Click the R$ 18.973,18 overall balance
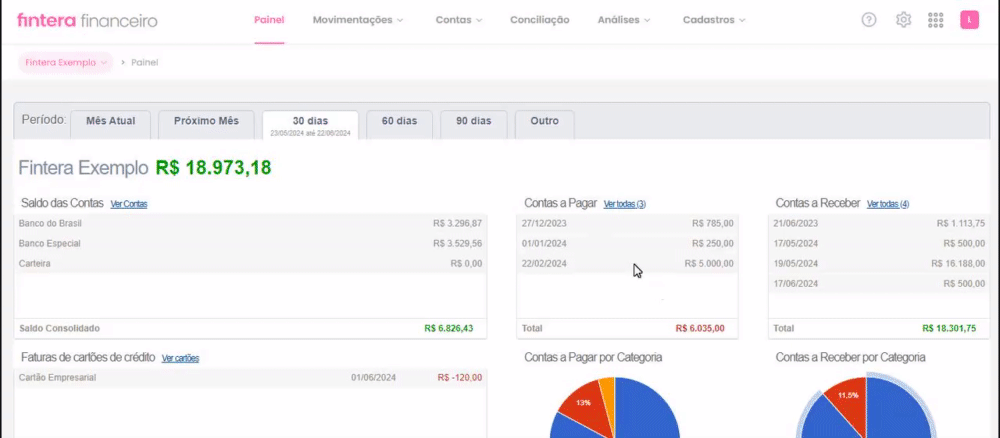Viewport: 1000px width, 438px height. point(214,168)
